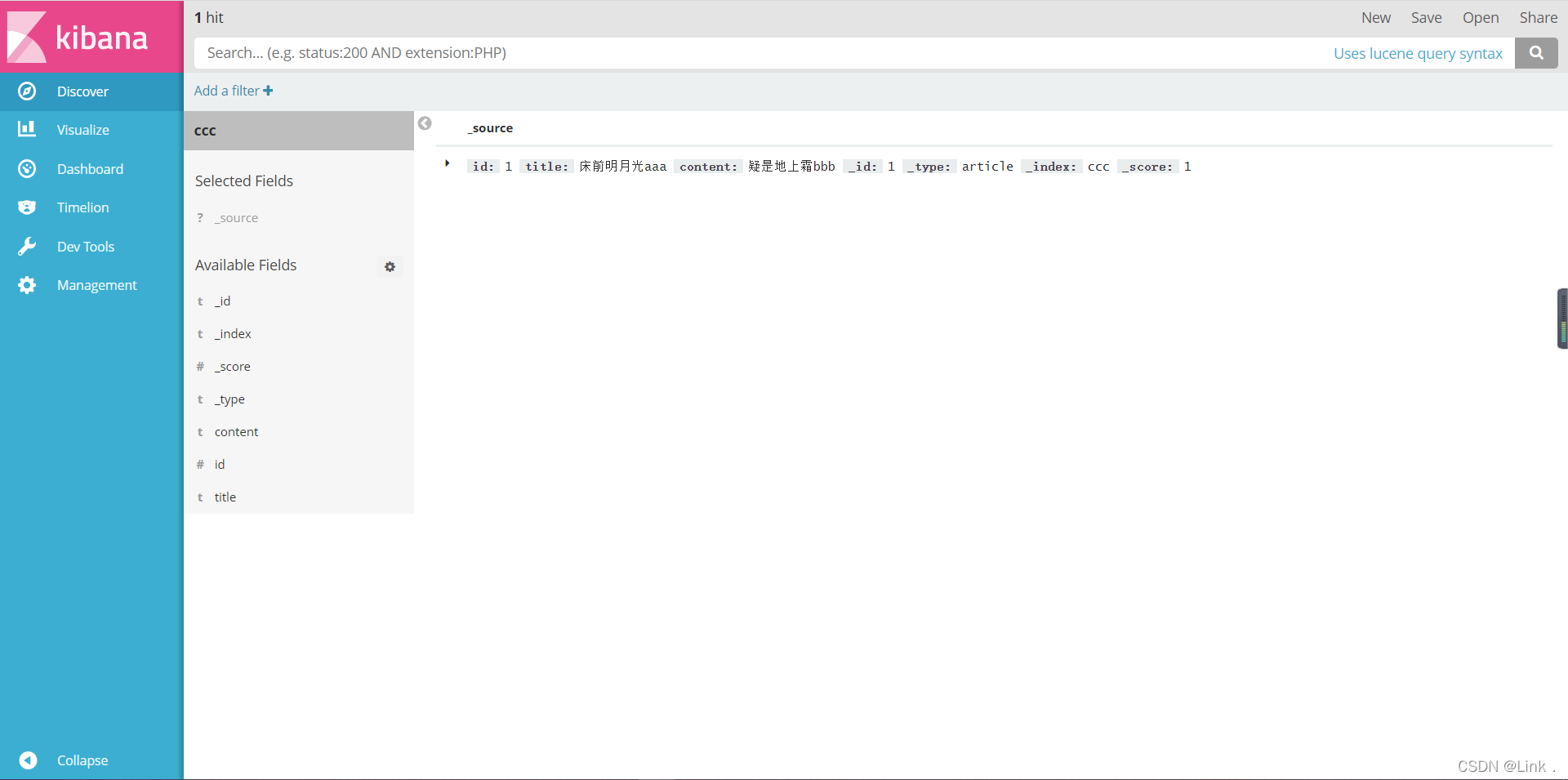Image resolution: width=1568 pixels, height=780 pixels.
Task: Select the _index available field
Action: (x=233, y=334)
